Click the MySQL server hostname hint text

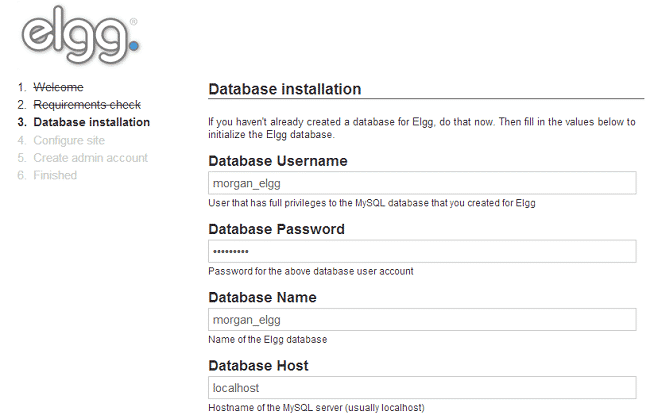(x=316, y=407)
